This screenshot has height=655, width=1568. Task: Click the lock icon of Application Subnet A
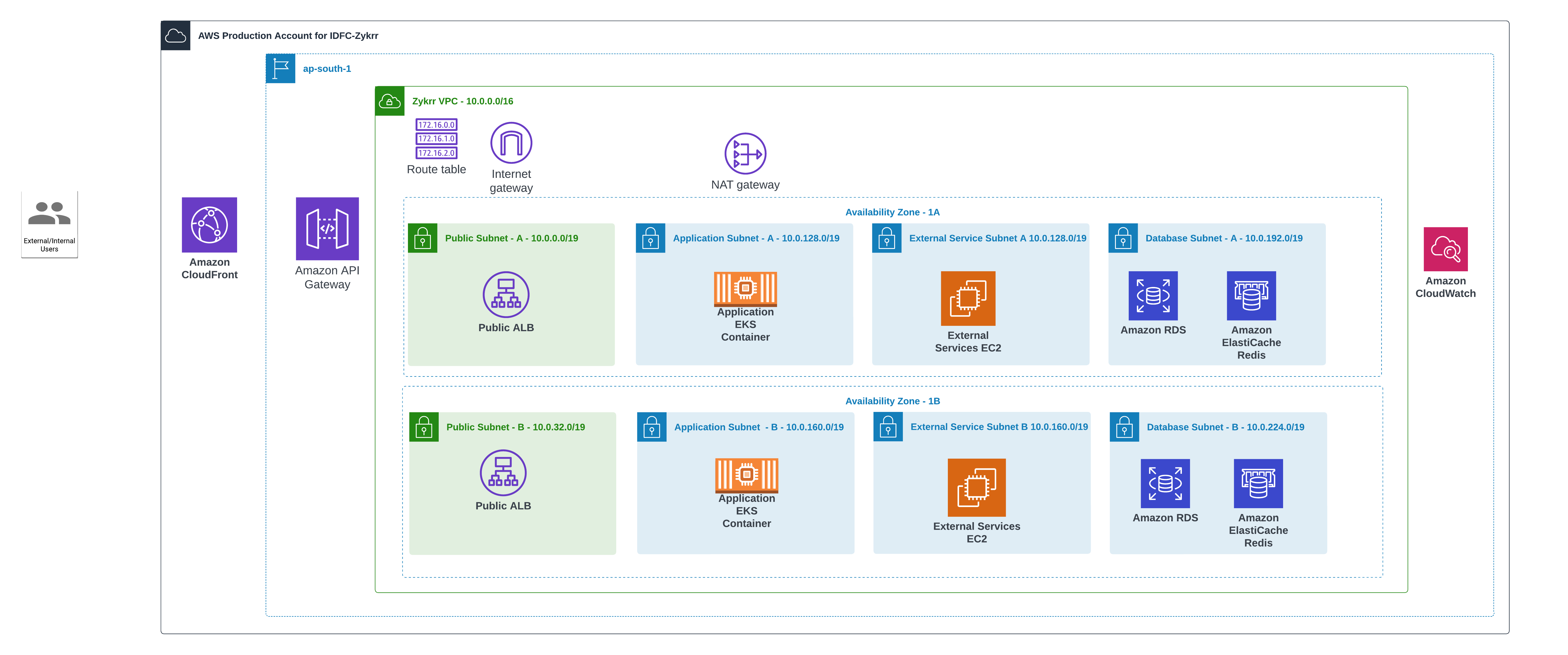click(650, 238)
